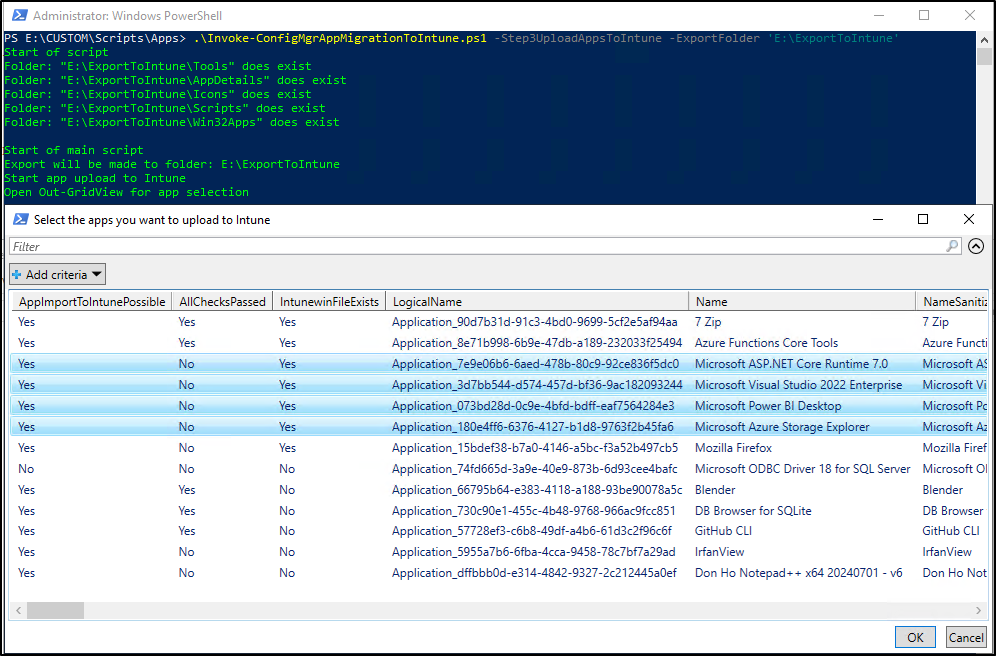Click logical name Application_8e71b998-6b9e-47db-a189-232033f25494
This screenshot has height=656, width=996.
tap(537, 343)
